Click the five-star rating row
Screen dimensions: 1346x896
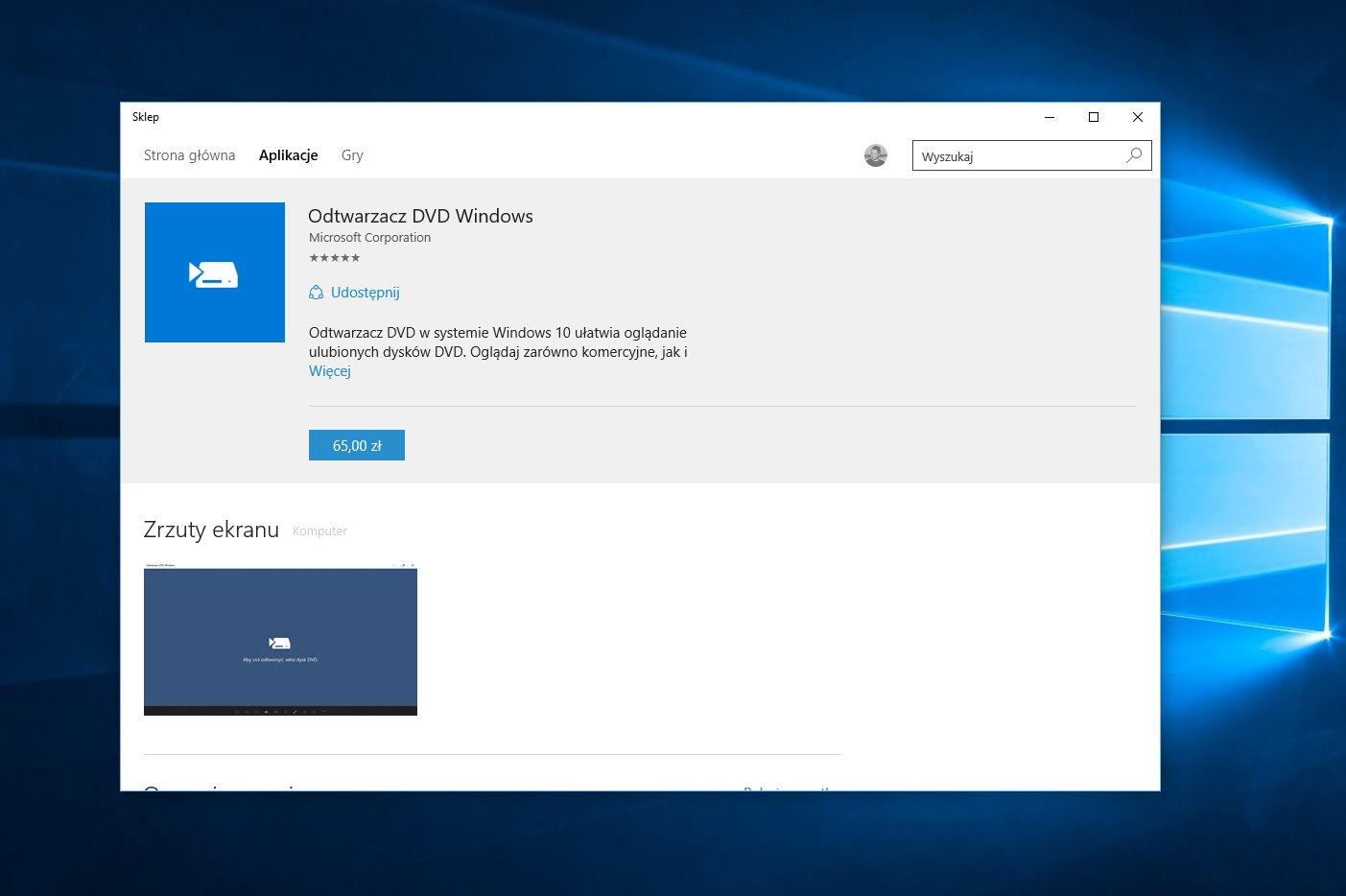pyautogui.click(x=335, y=258)
